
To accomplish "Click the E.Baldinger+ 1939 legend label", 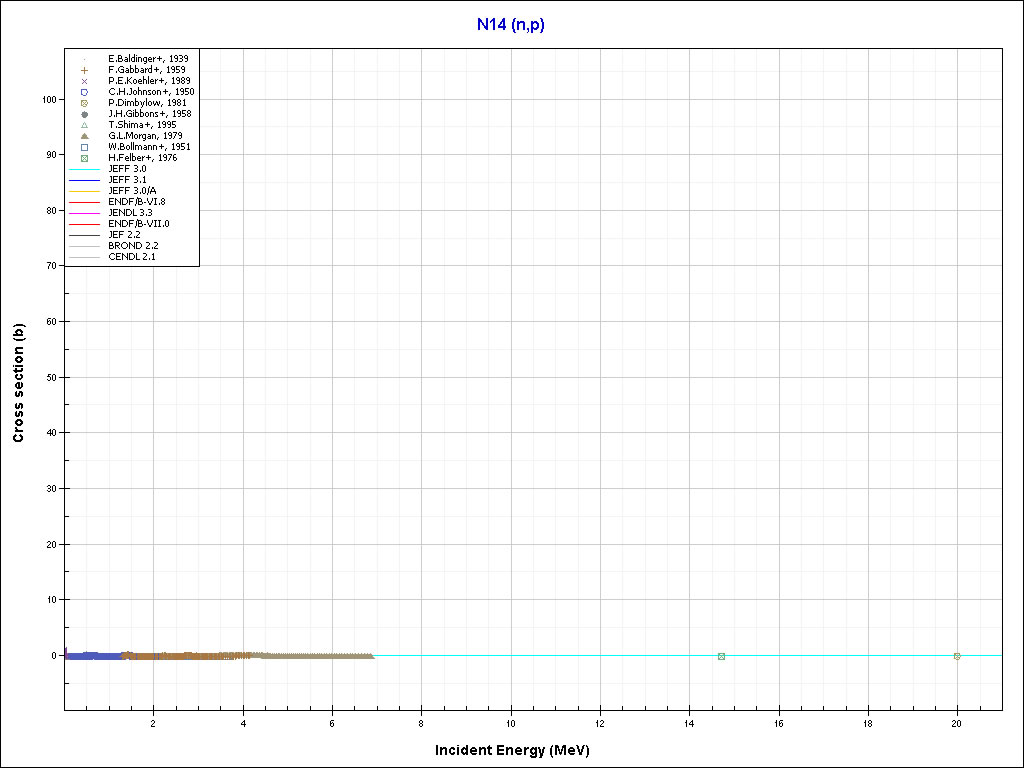I will click(148, 59).
